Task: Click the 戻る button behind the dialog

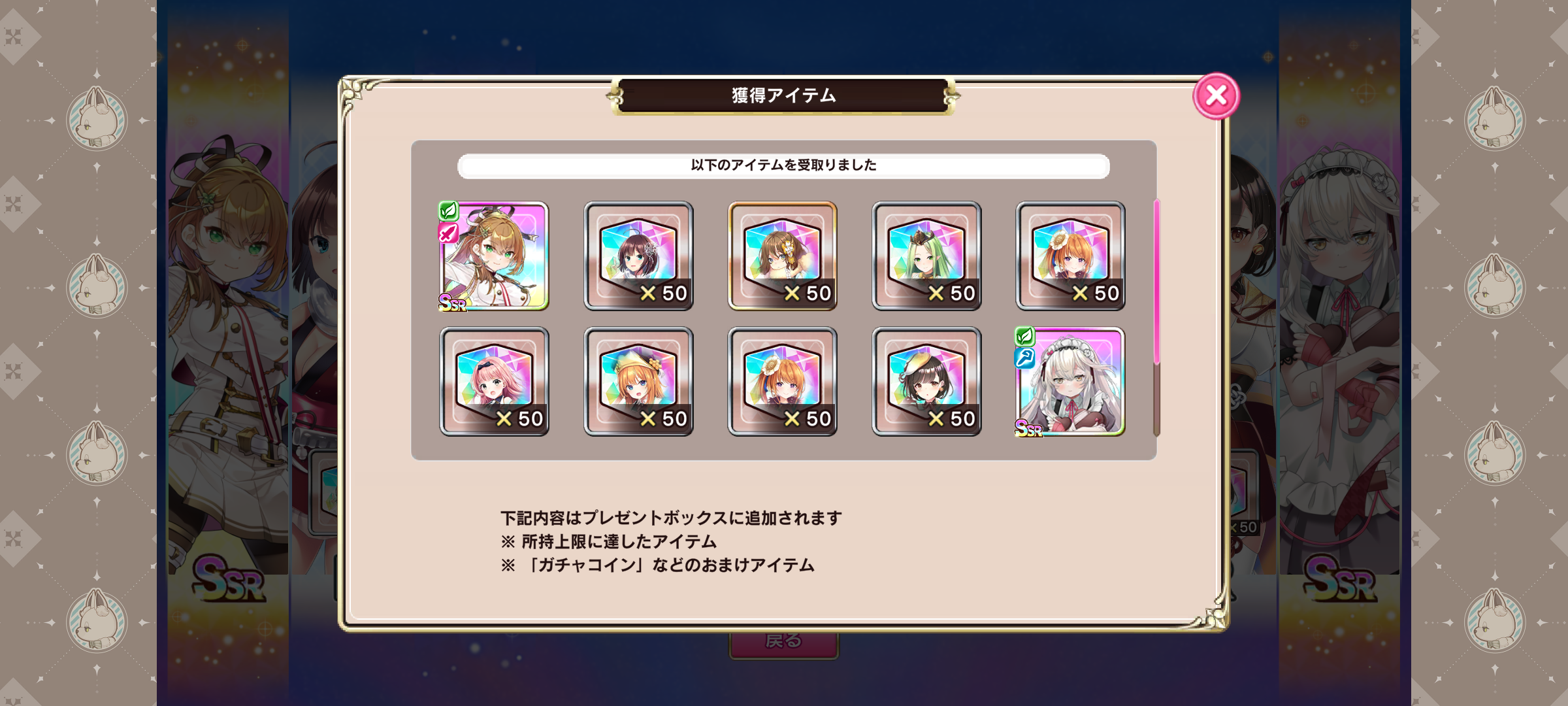Action: pyautogui.click(x=783, y=642)
